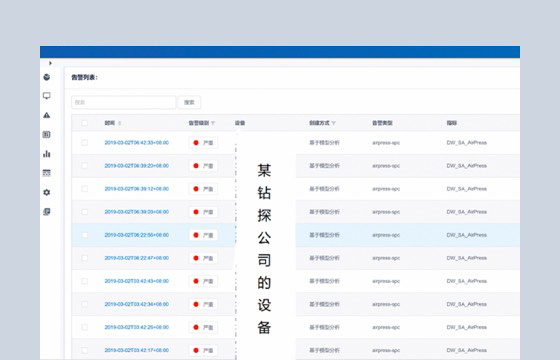The image size is (560, 360).
Task: Open the list panel icon in sidebar
Action: tap(47, 134)
